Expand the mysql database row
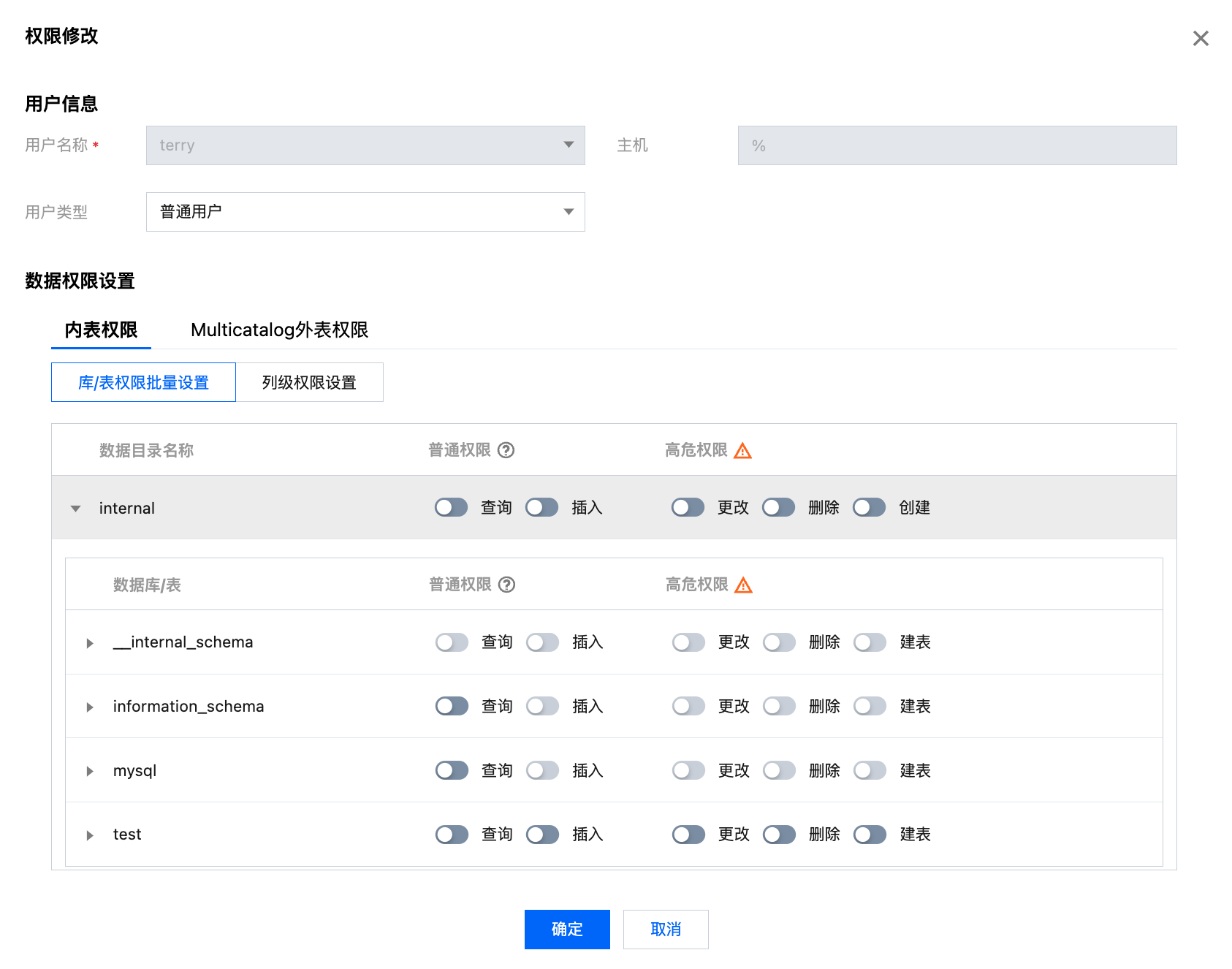The width and height of the screenshot is (1232, 969). (x=90, y=771)
